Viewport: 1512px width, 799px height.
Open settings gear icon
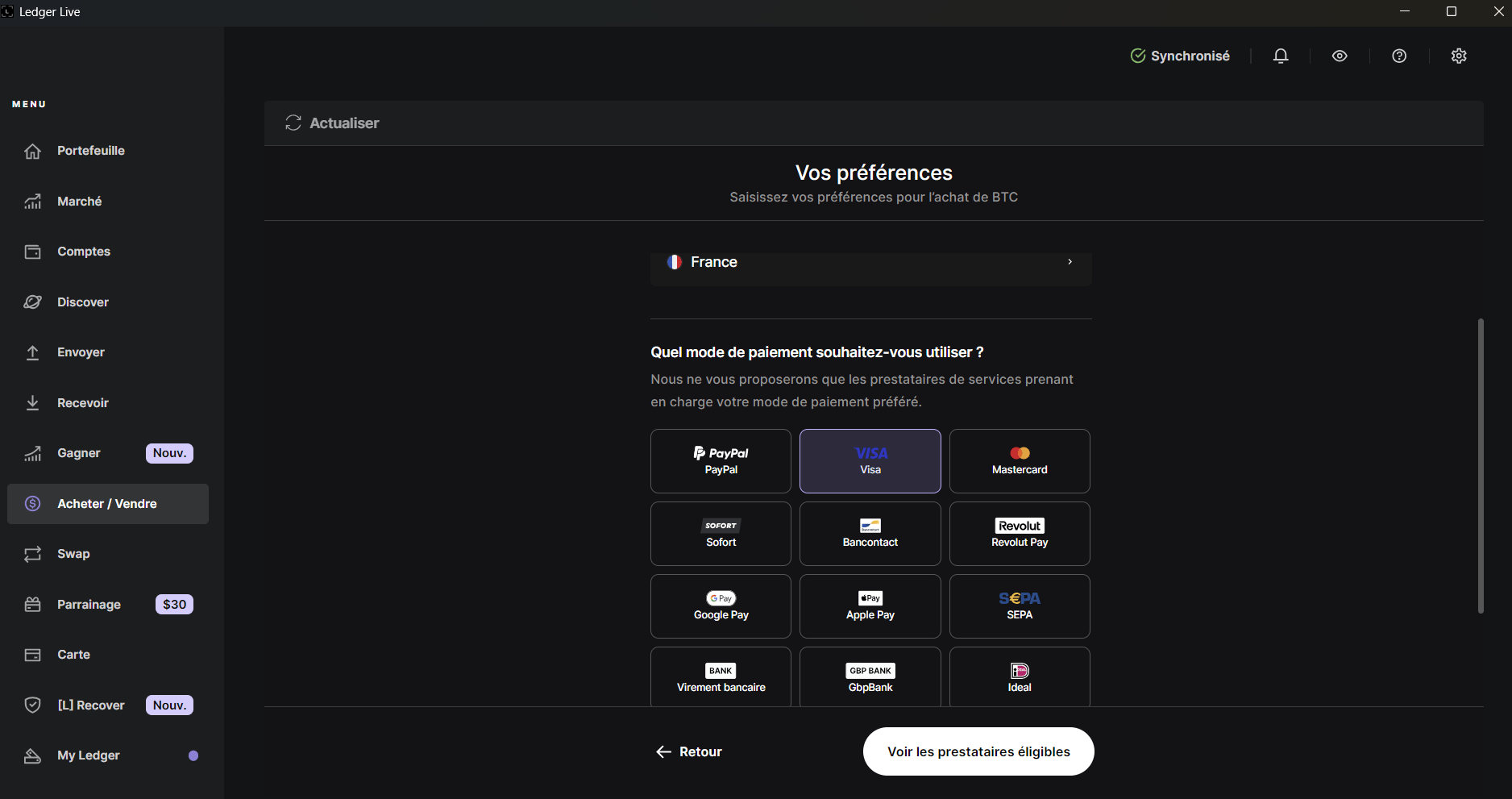point(1459,56)
